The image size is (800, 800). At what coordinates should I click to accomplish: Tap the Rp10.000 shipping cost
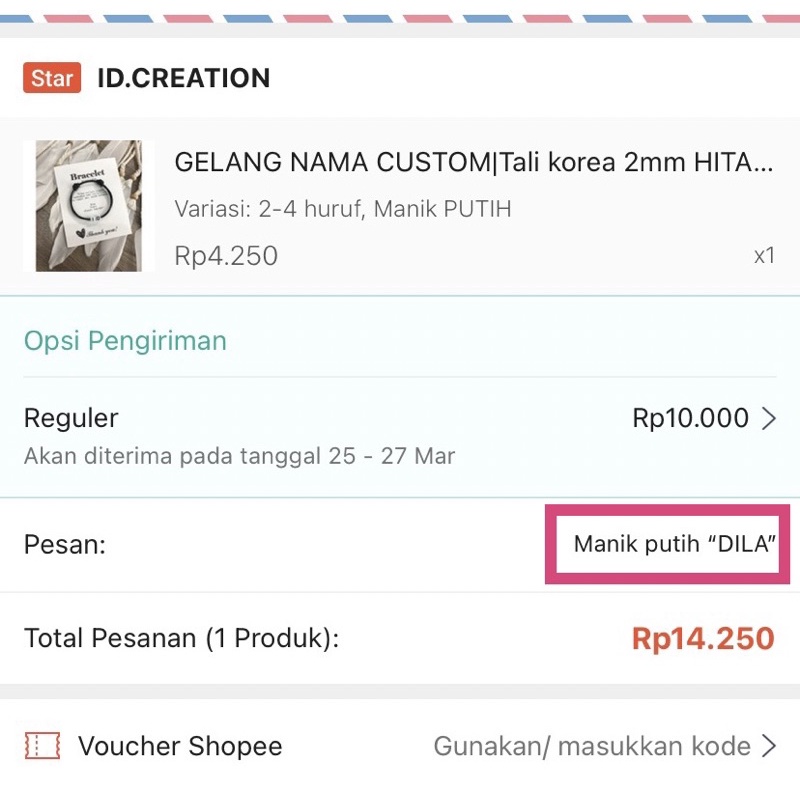click(690, 418)
